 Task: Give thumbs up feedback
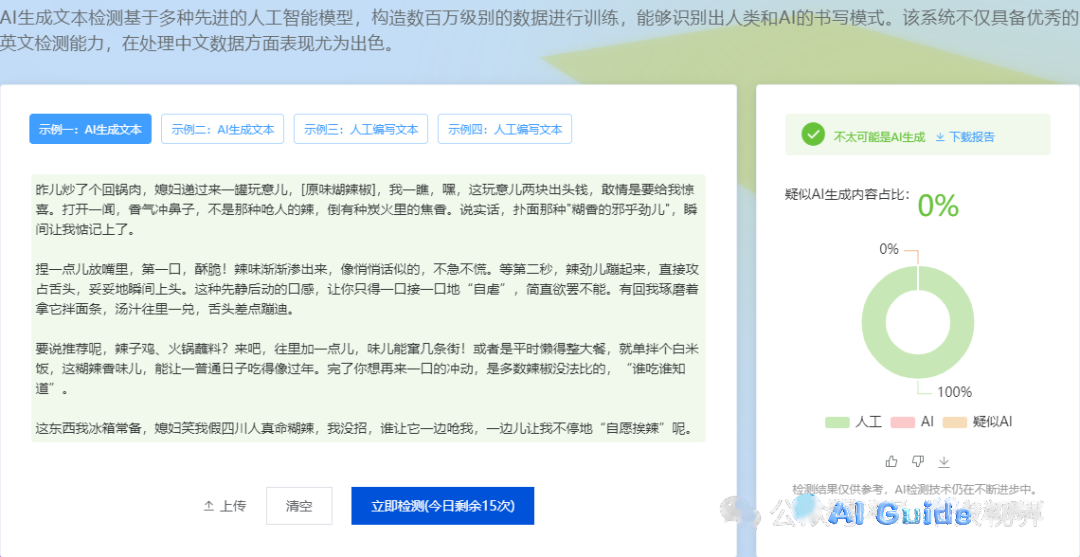[x=892, y=461]
